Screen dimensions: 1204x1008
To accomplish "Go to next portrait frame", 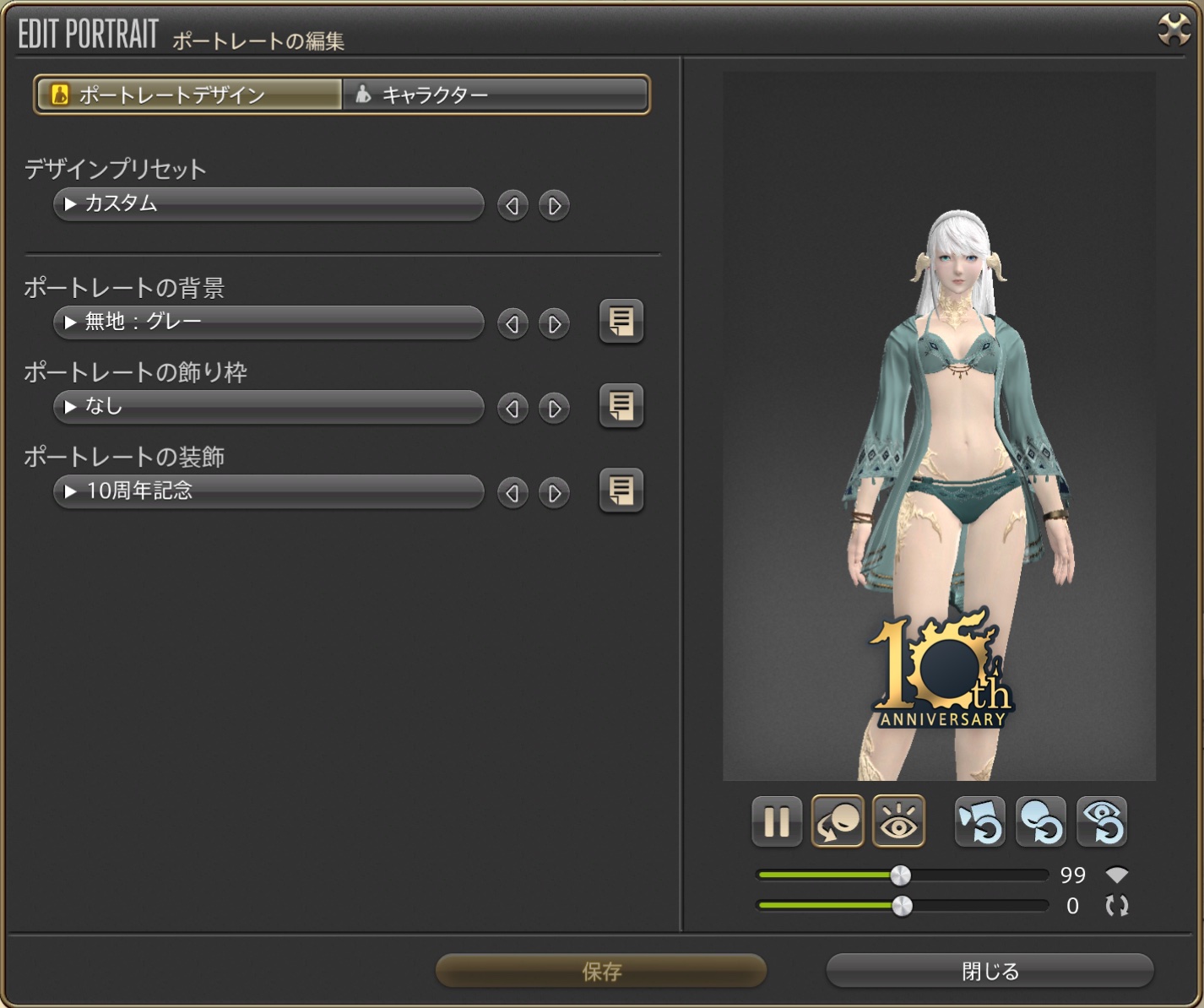I will [554, 409].
